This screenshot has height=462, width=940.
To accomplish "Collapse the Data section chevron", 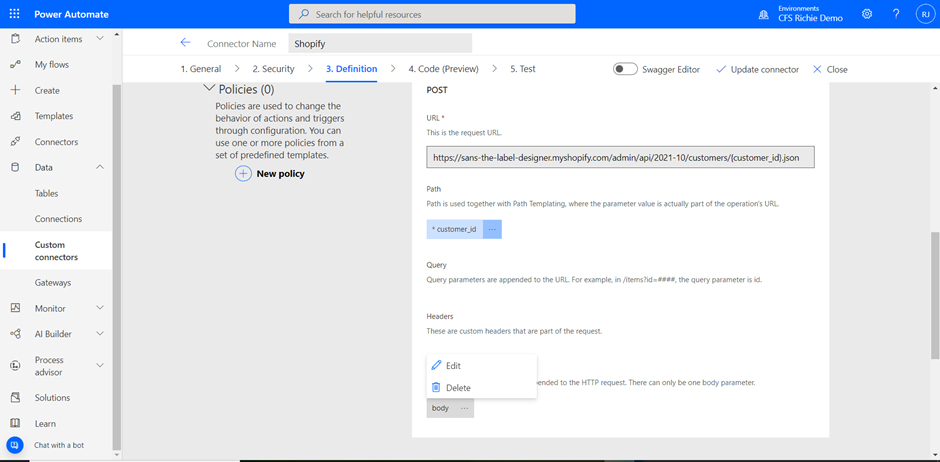I will point(100,167).
